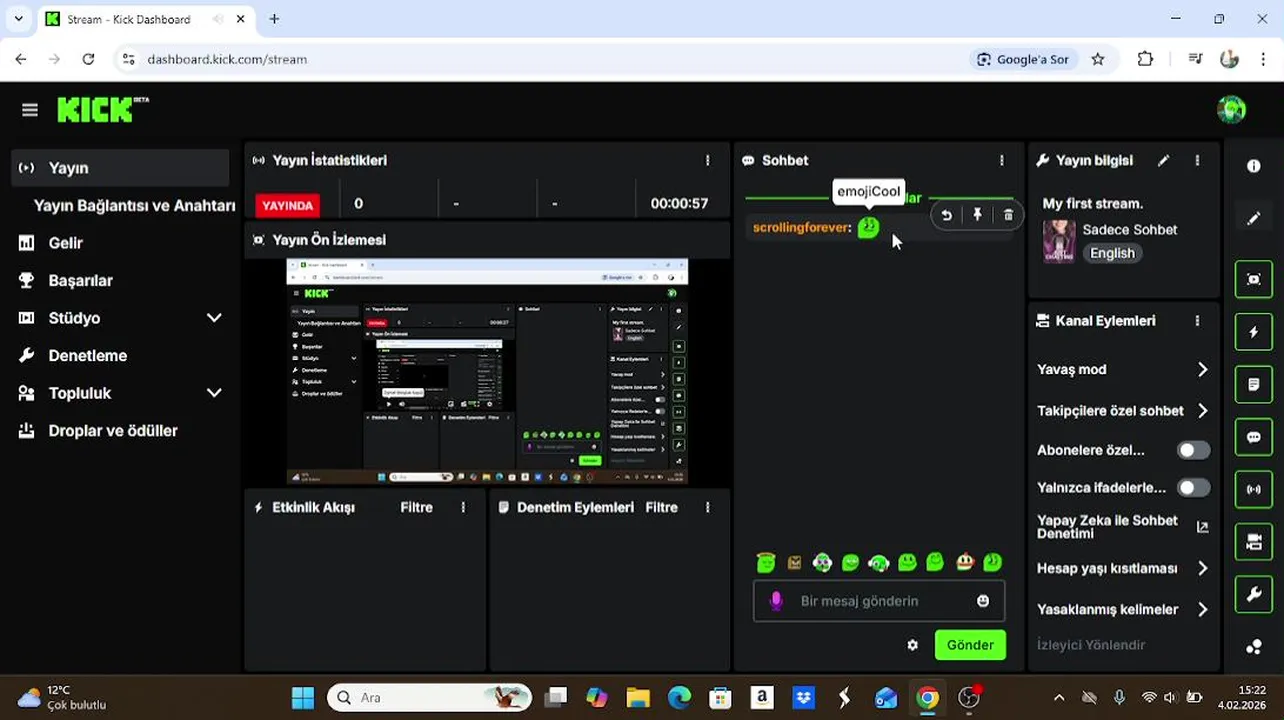
Task: Toggle the chat bubble widget icon
Action: point(1254,437)
